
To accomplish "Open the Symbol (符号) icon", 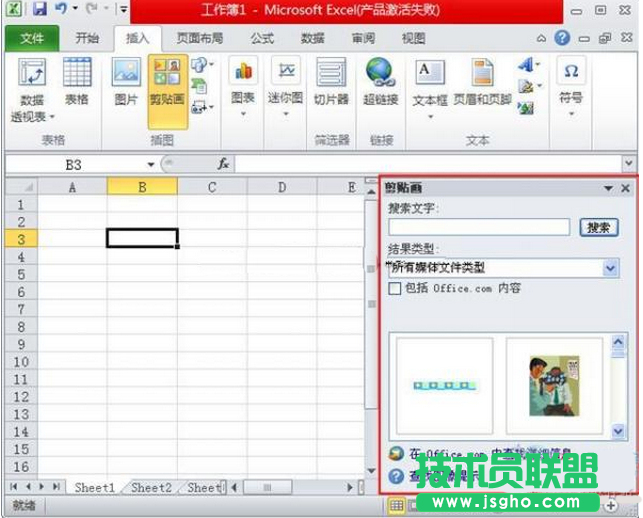I will click(x=571, y=71).
